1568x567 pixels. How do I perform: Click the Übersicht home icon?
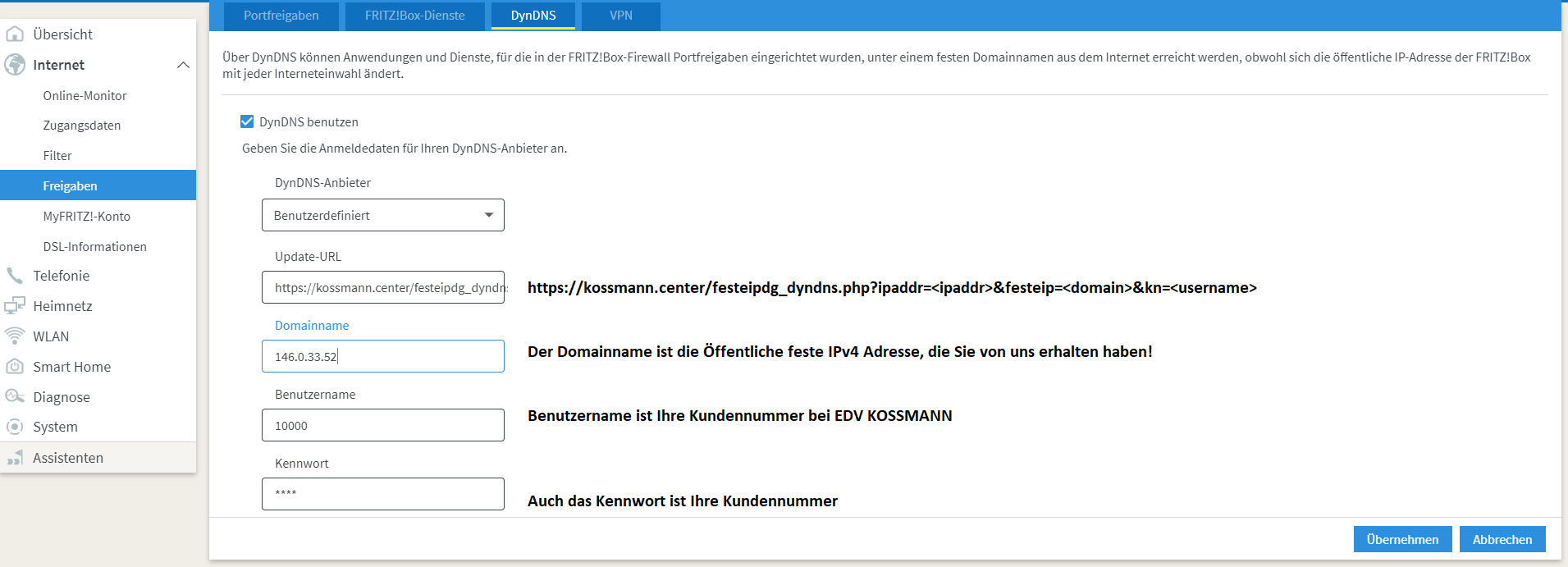pos(15,34)
